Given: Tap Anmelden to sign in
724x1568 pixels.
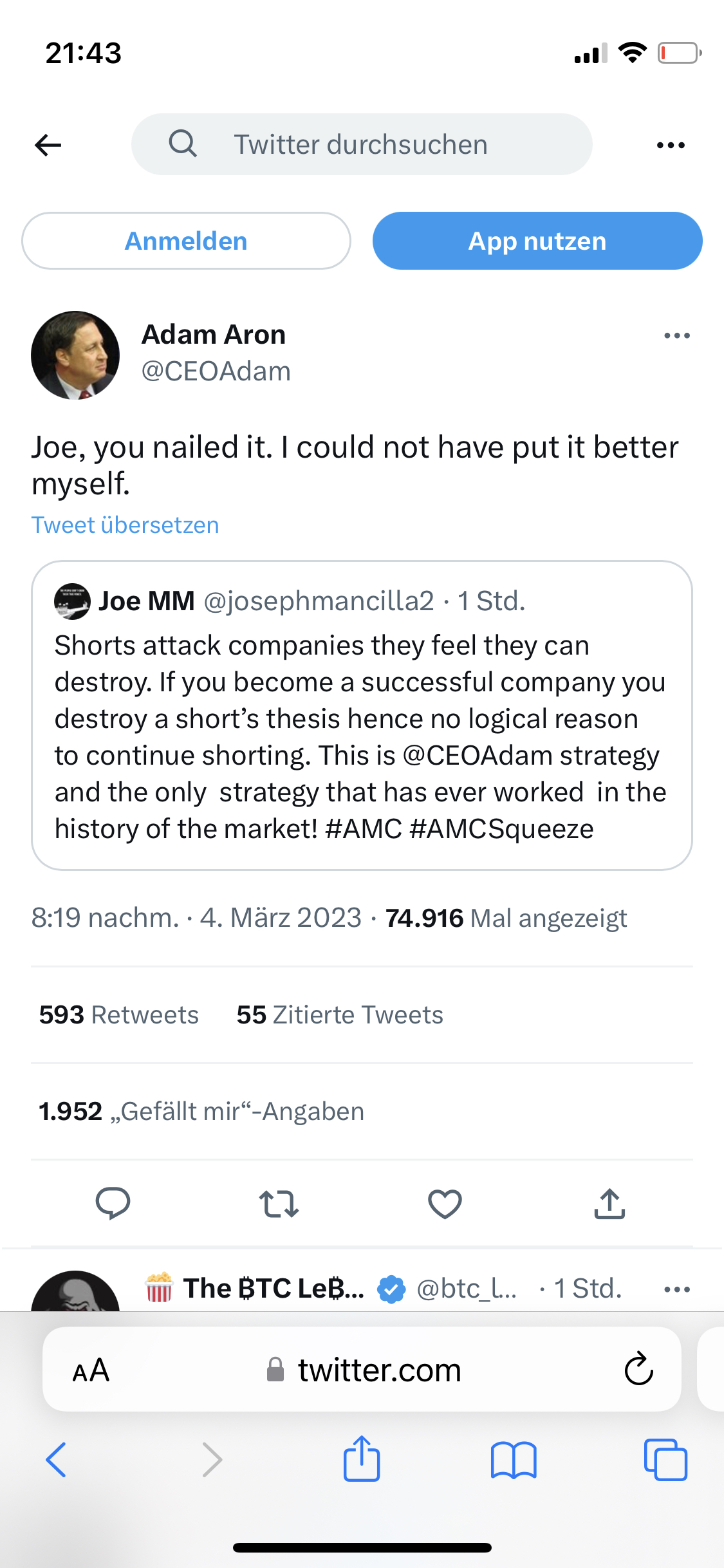Looking at the screenshot, I should 186,240.
